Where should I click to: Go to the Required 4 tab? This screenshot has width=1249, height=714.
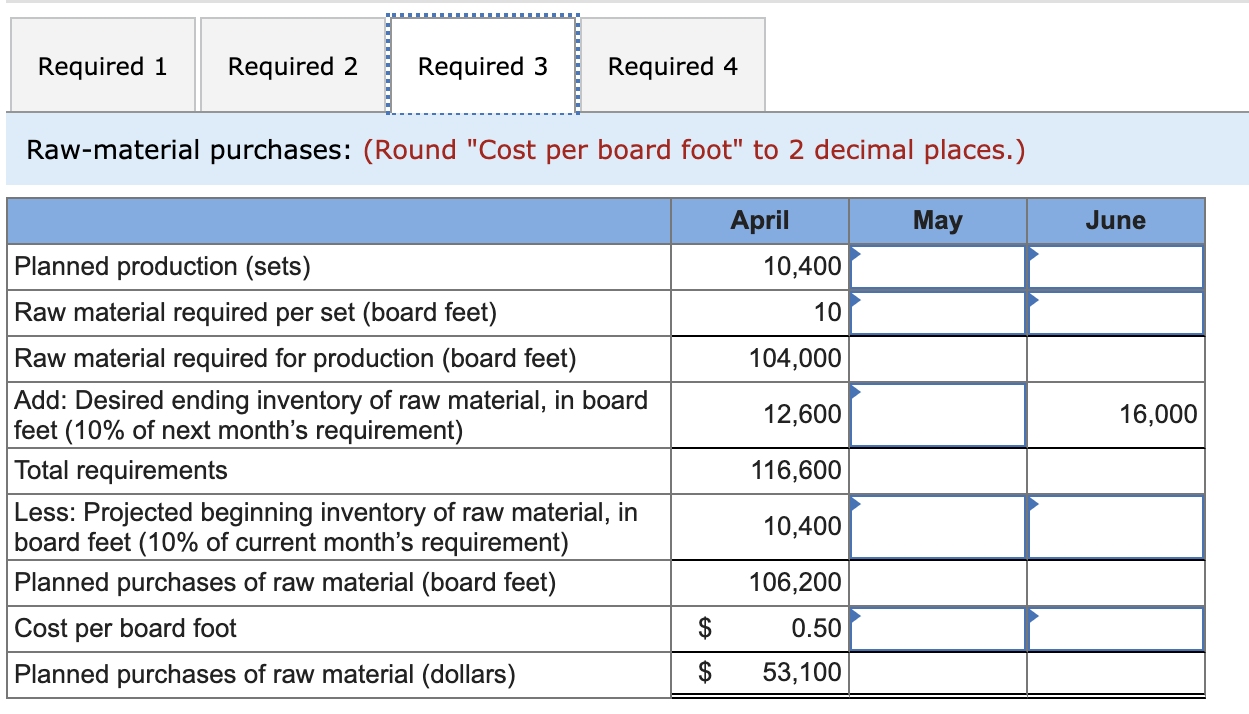(673, 66)
